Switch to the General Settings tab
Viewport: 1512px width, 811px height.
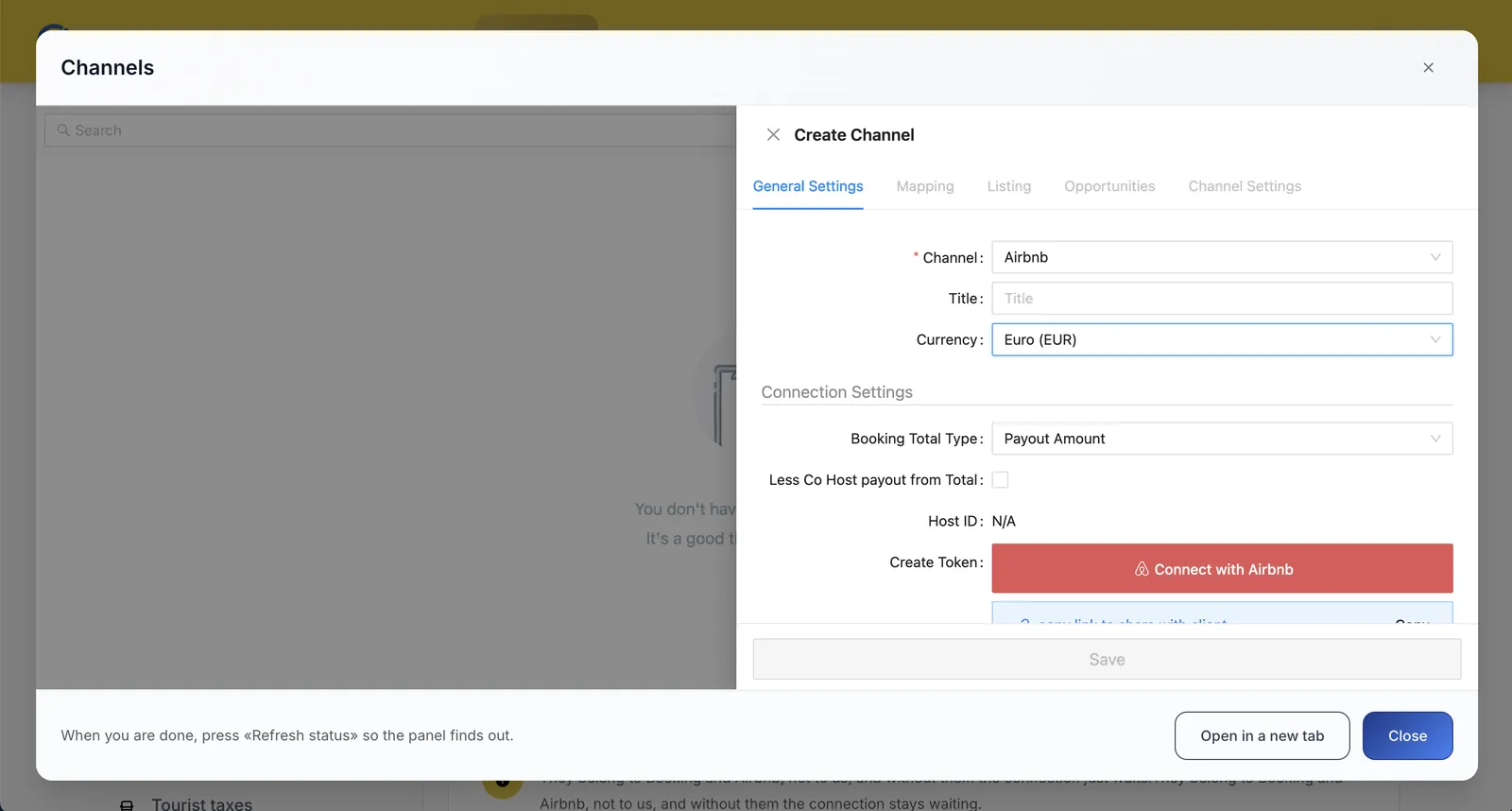808,186
